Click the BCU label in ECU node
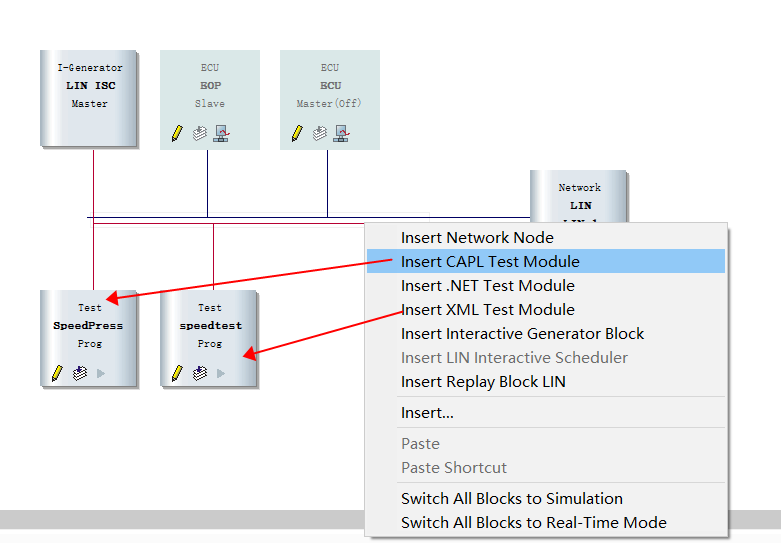 pos(330,86)
